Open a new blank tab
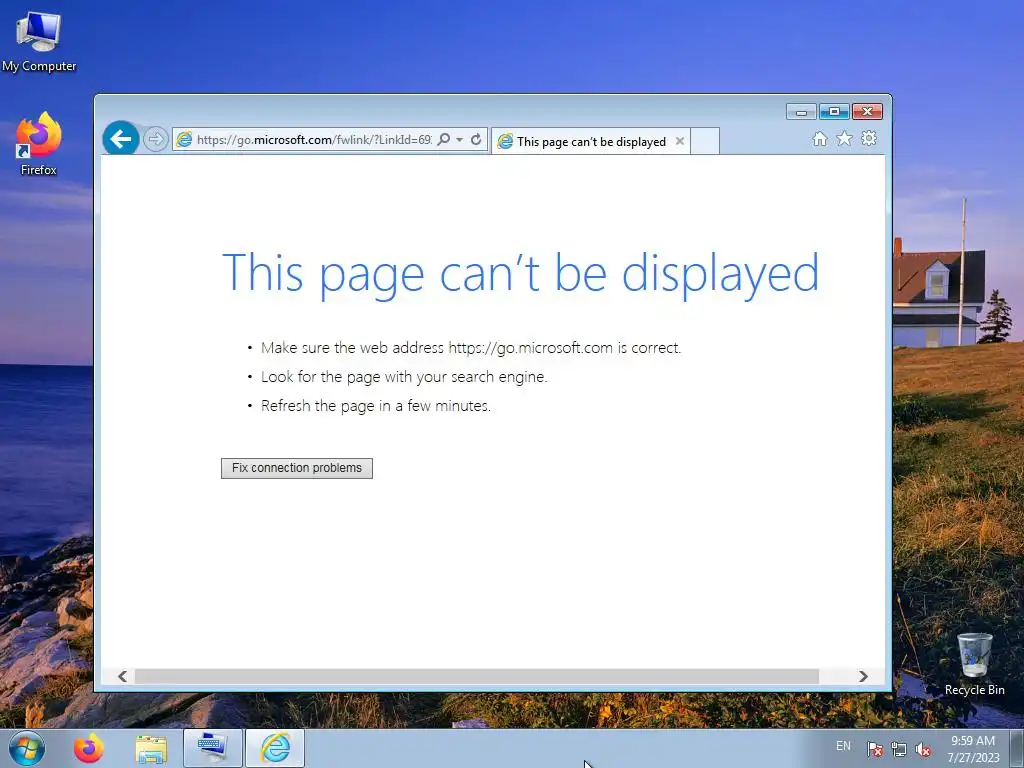This screenshot has width=1024, height=768. 705,141
